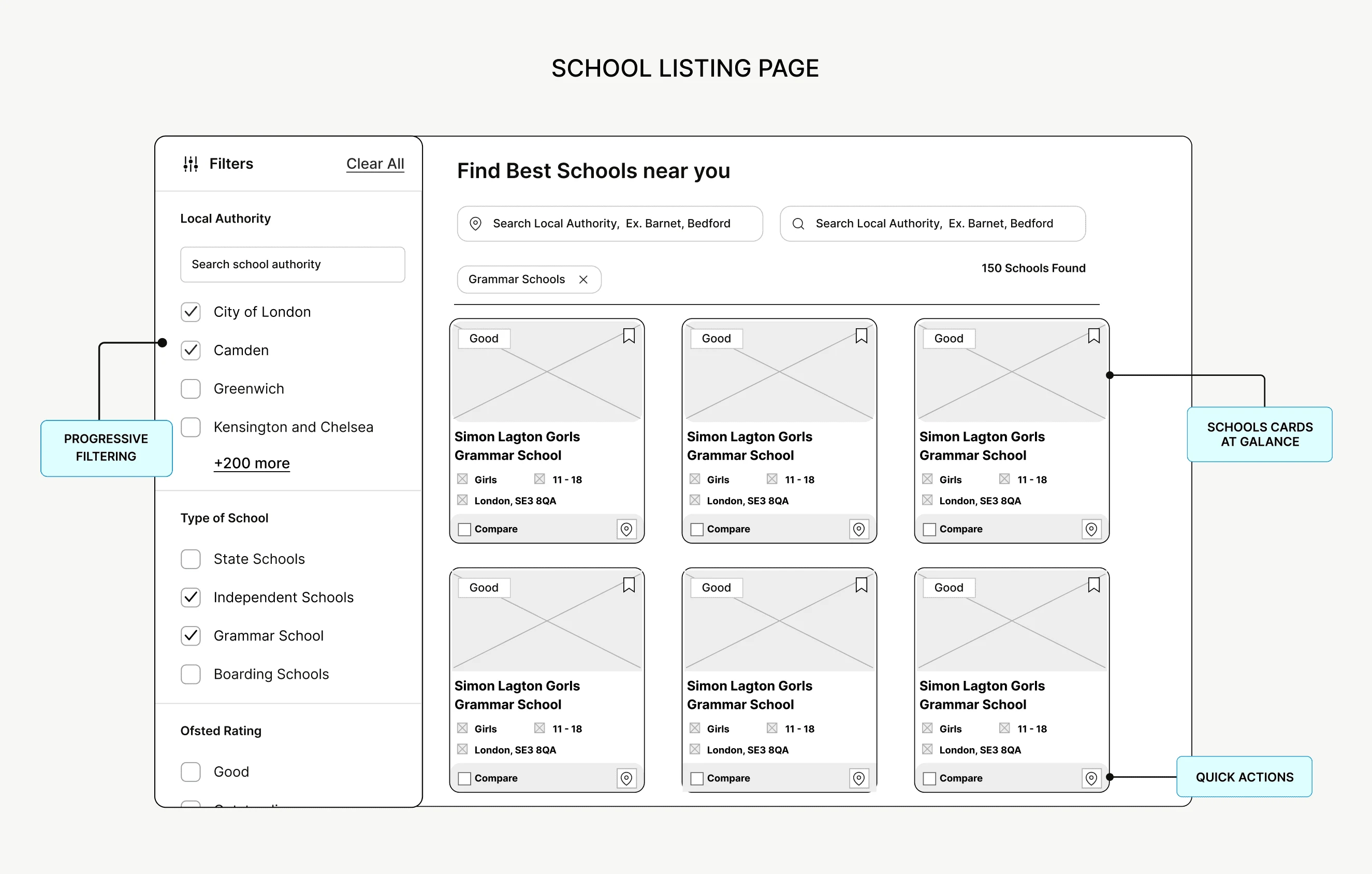Screen dimensions: 1372x874
Task: Tick Compare on the first top-row card
Action: [464, 529]
